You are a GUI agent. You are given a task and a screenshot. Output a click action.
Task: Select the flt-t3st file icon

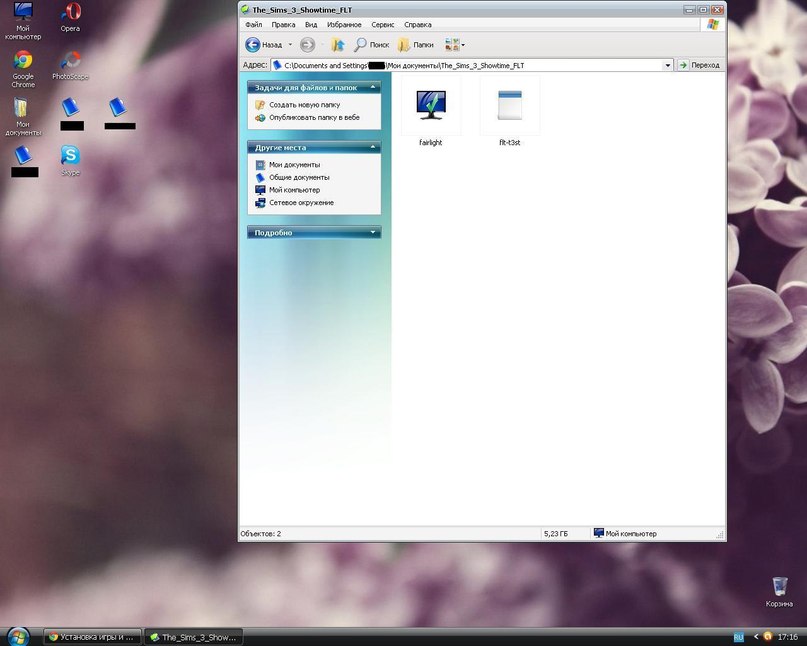(x=510, y=105)
